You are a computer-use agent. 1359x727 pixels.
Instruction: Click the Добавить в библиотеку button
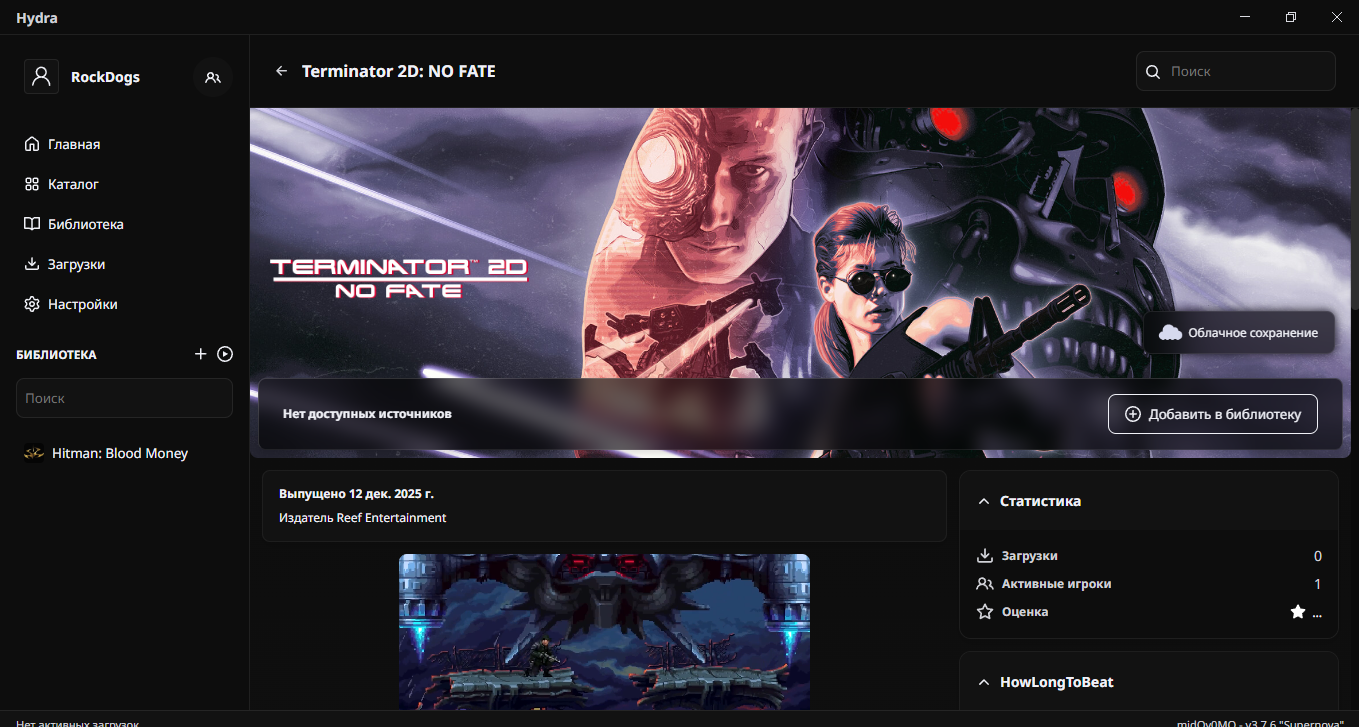[1212, 414]
